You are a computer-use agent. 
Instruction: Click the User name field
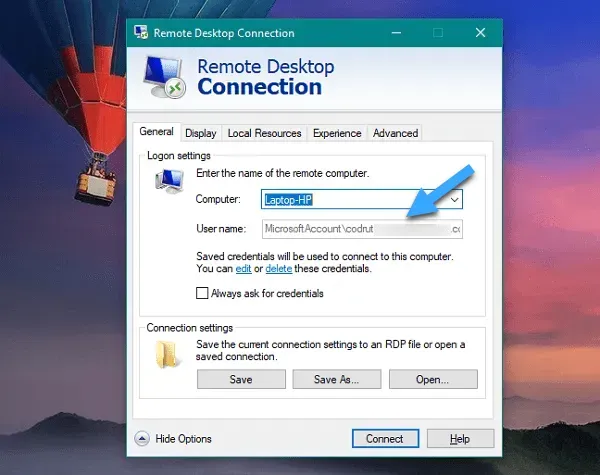pos(362,229)
